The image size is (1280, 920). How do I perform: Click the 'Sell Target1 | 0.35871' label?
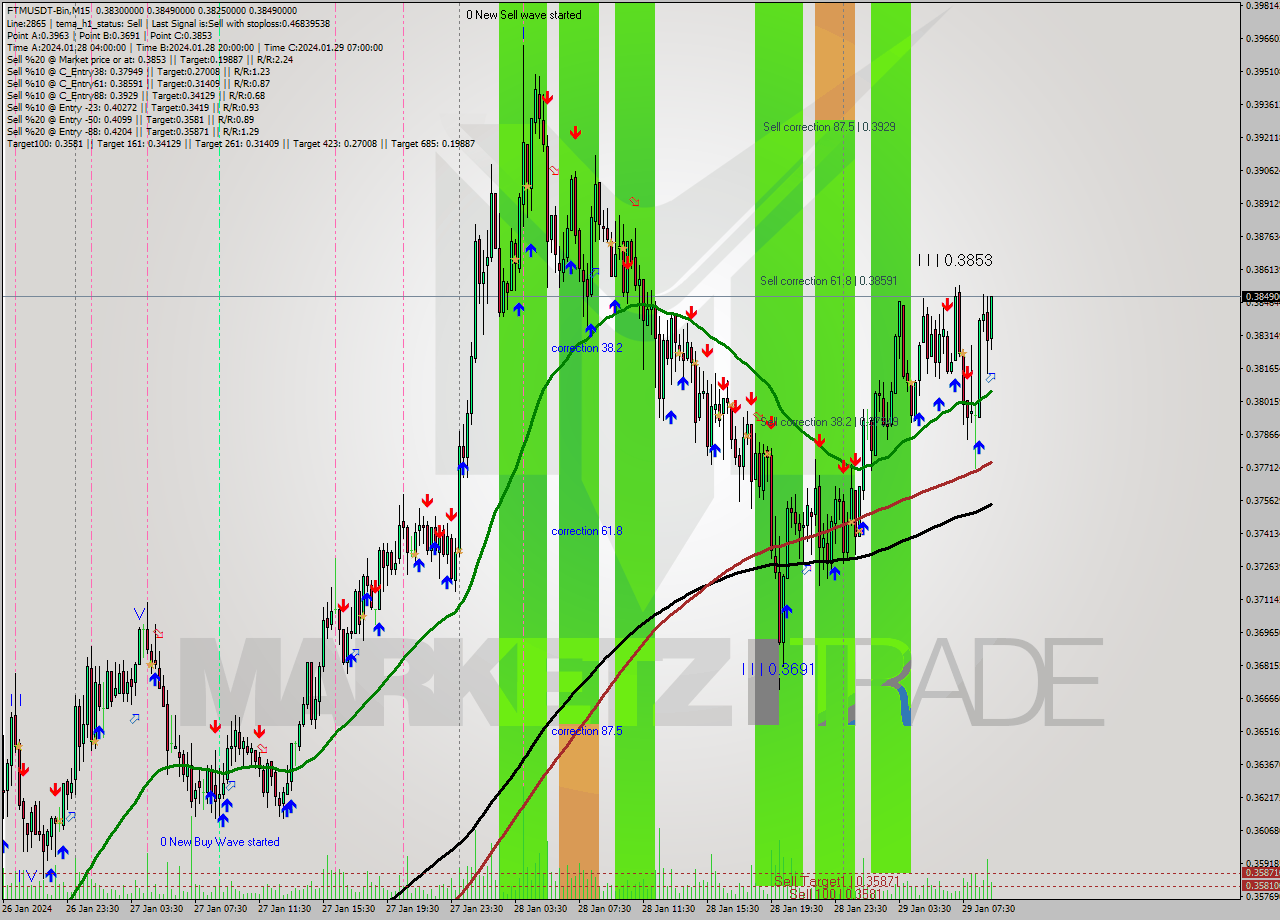point(835,881)
